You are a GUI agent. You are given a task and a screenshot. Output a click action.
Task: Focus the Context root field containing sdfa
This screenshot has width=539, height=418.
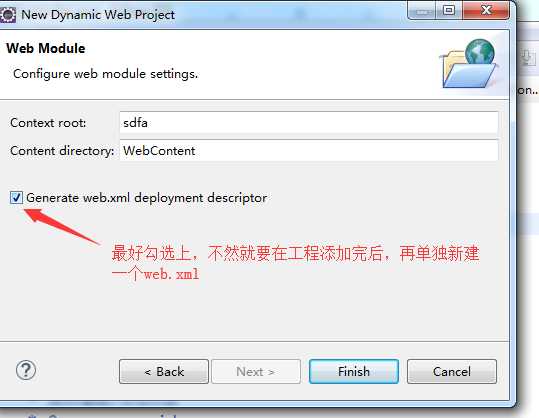point(309,123)
